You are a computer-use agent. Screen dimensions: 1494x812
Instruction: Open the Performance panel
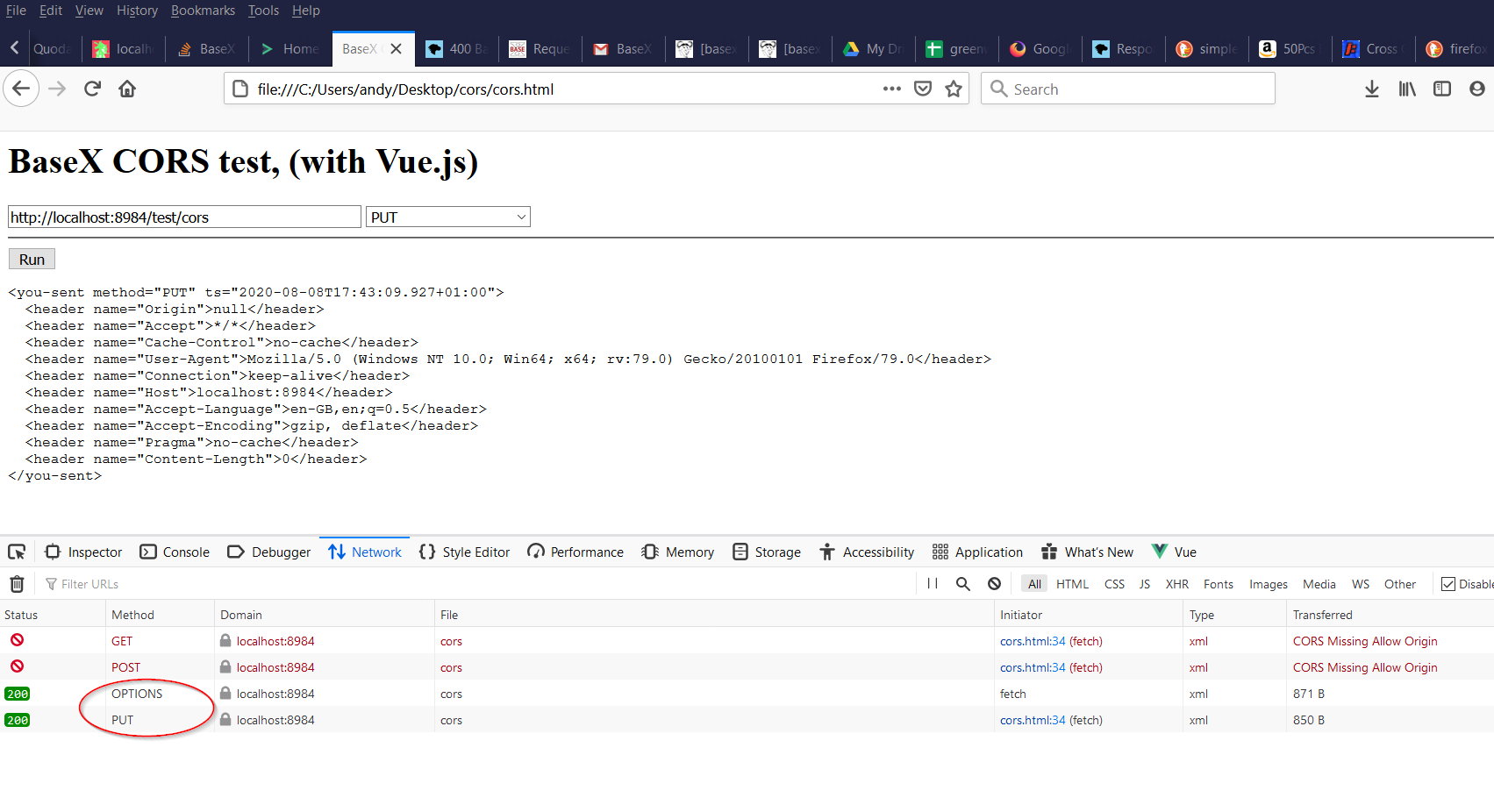575,552
